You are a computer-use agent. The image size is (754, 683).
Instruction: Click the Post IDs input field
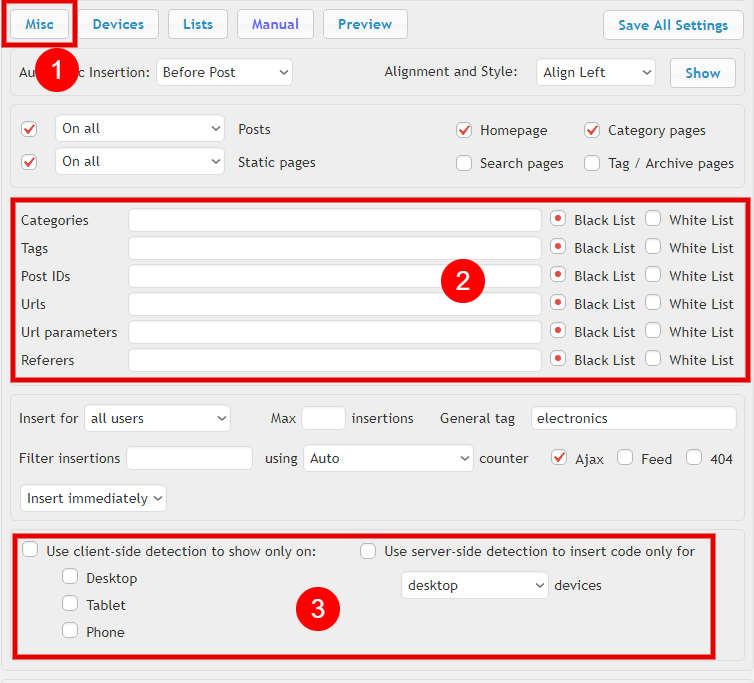[335, 276]
